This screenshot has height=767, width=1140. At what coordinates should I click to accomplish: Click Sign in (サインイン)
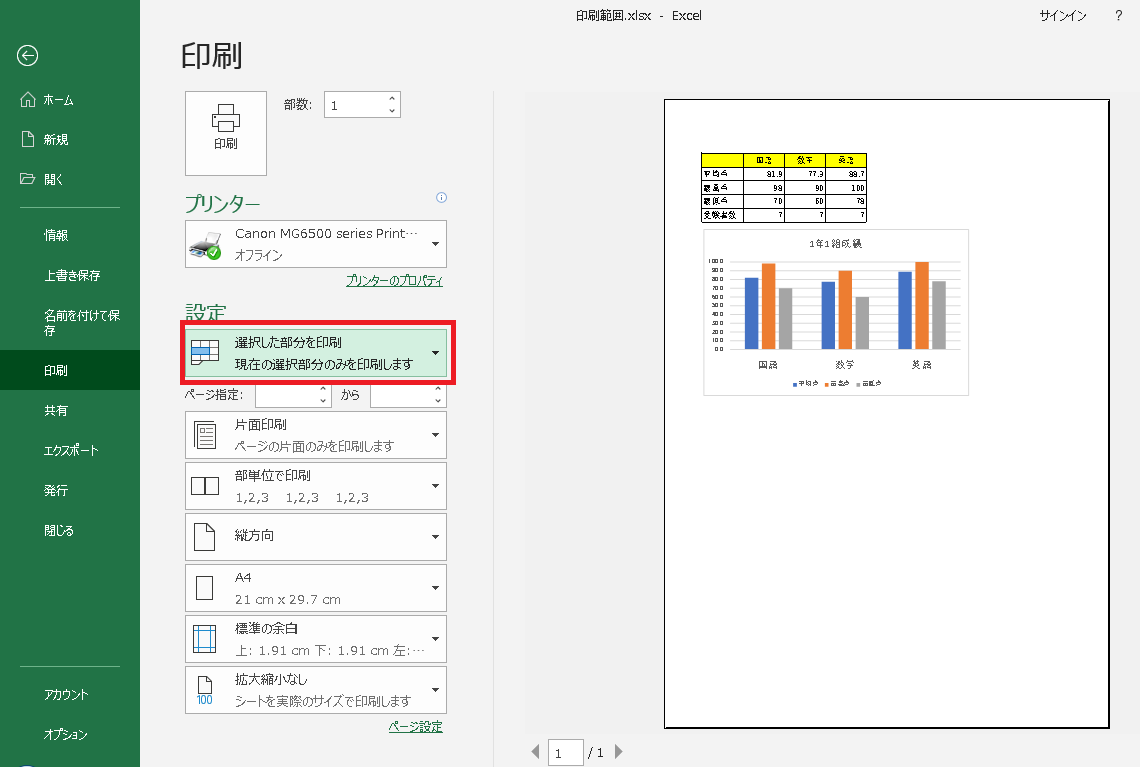click(x=1062, y=15)
